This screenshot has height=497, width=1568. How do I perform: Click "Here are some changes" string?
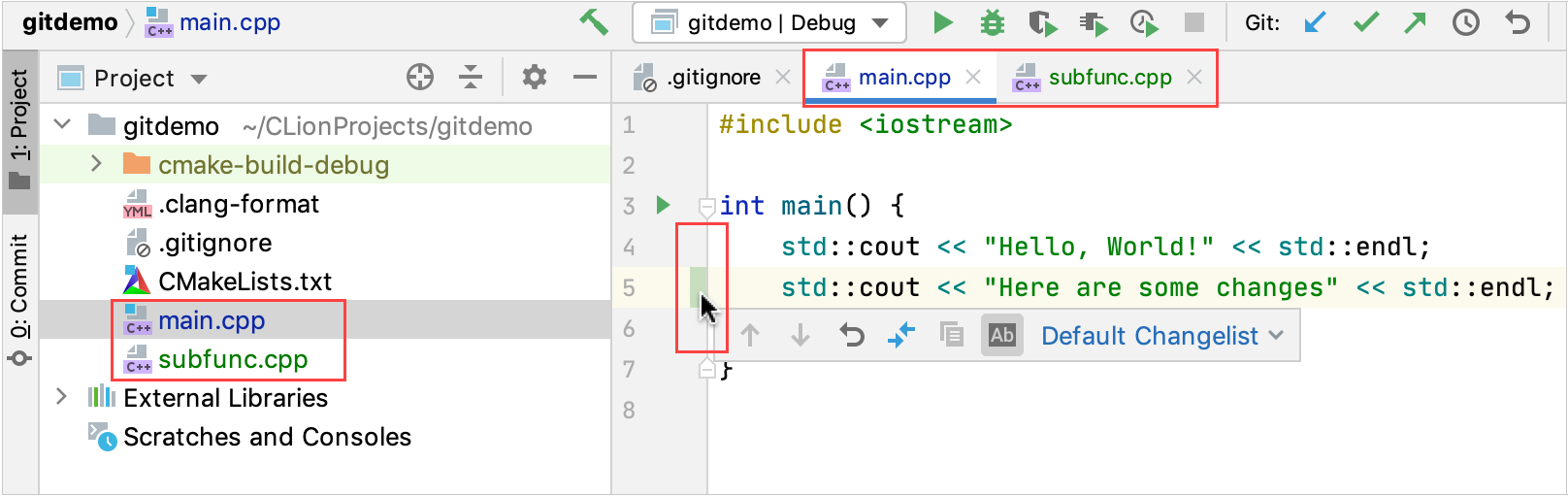click(1161, 288)
